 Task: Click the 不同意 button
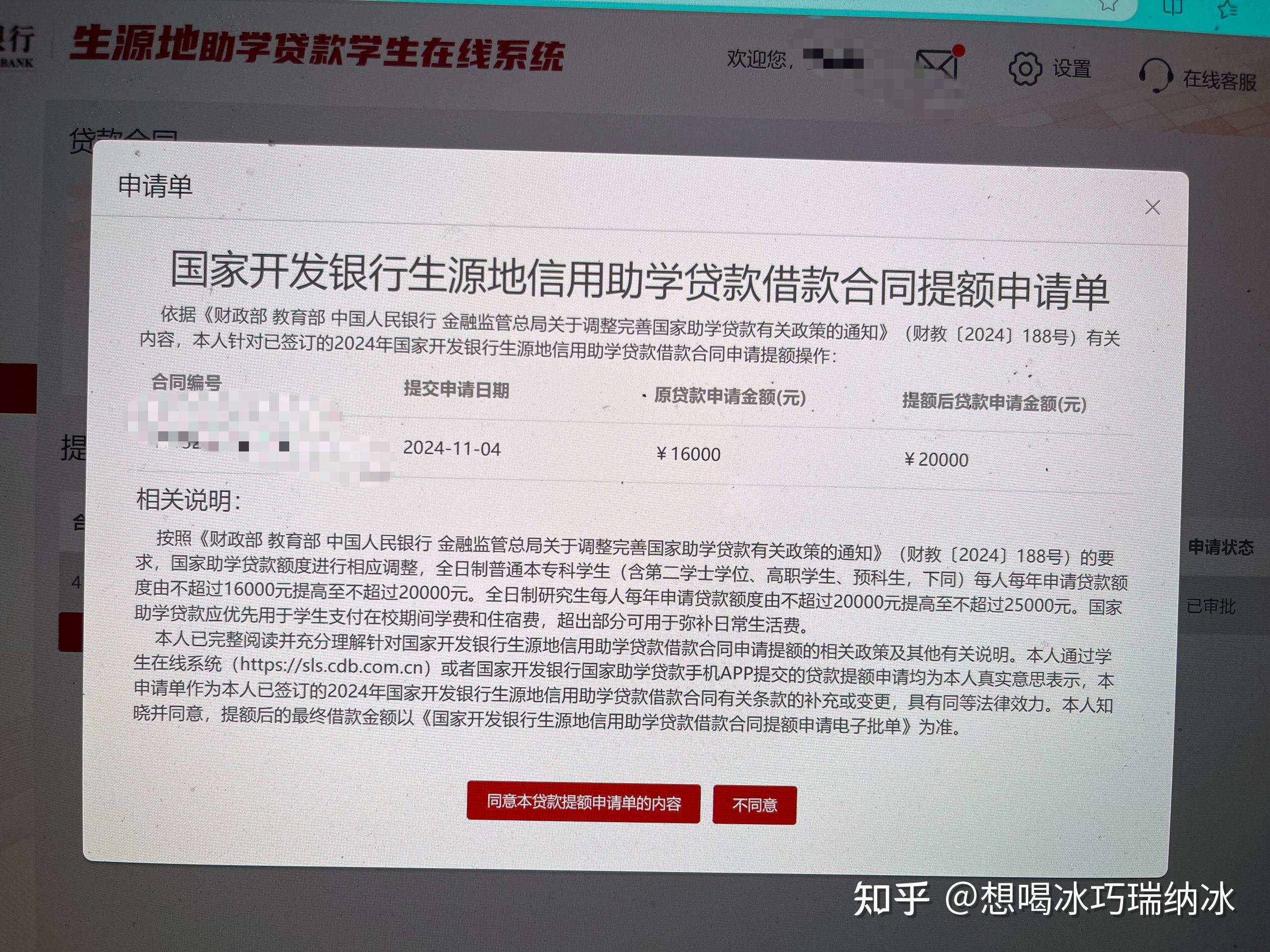(x=754, y=805)
